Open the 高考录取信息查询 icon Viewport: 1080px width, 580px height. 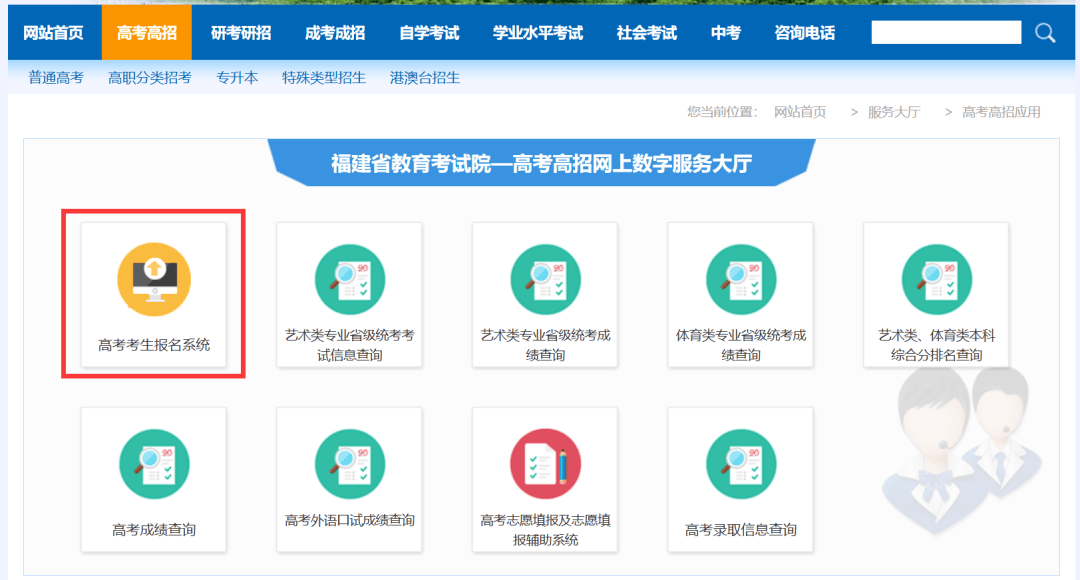741,464
